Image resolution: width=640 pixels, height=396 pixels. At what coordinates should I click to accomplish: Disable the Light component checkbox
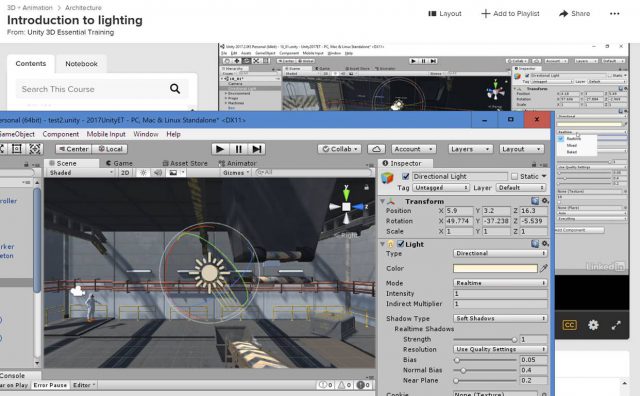pos(401,244)
